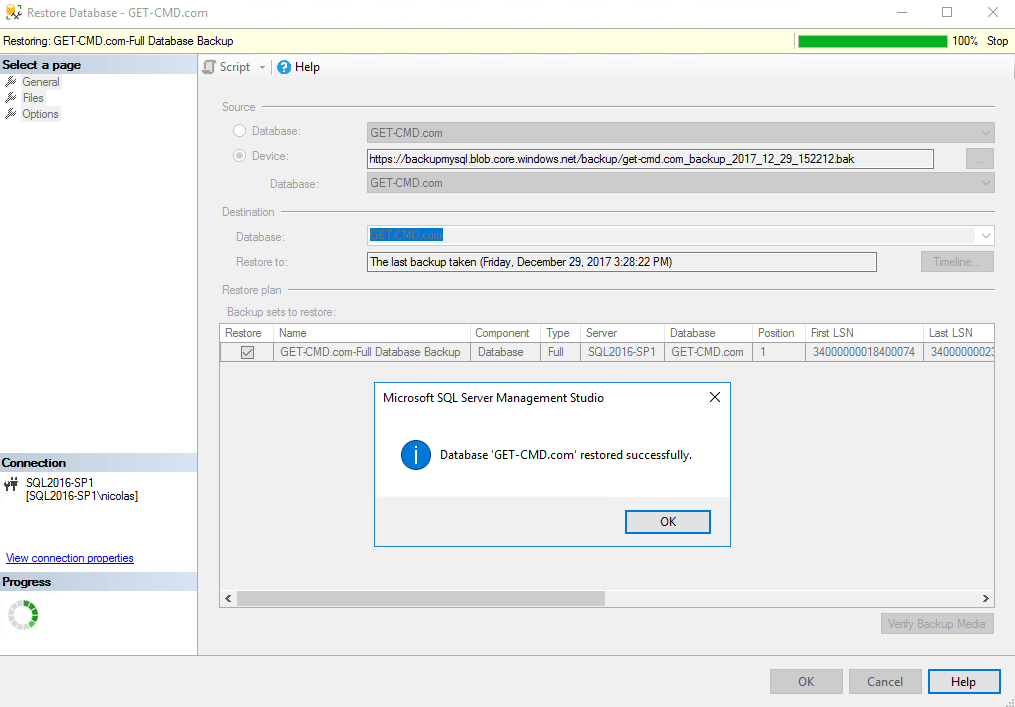This screenshot has height=707, width=1015.
Task: Open the Options page
Action: click(x=40, y=114)
